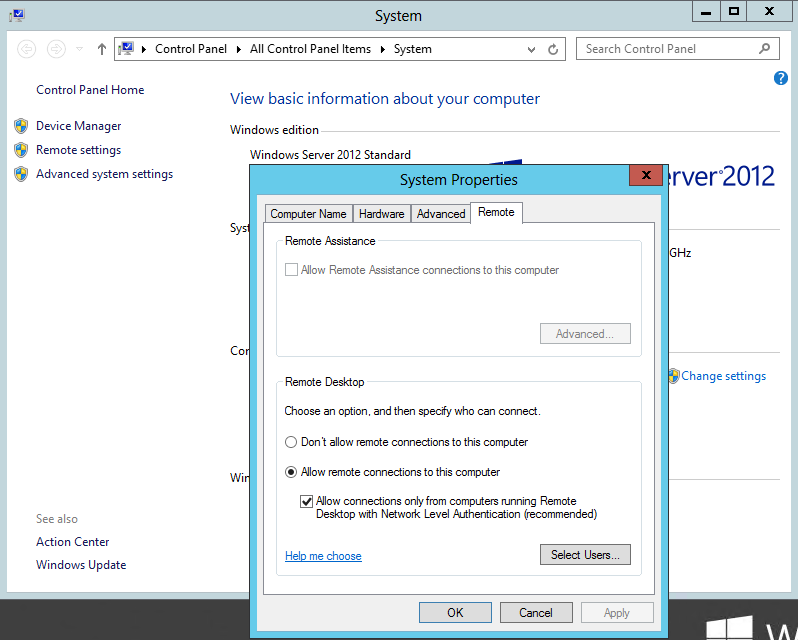
Task: Close the System Properties dialog
Action: point(646,175)
